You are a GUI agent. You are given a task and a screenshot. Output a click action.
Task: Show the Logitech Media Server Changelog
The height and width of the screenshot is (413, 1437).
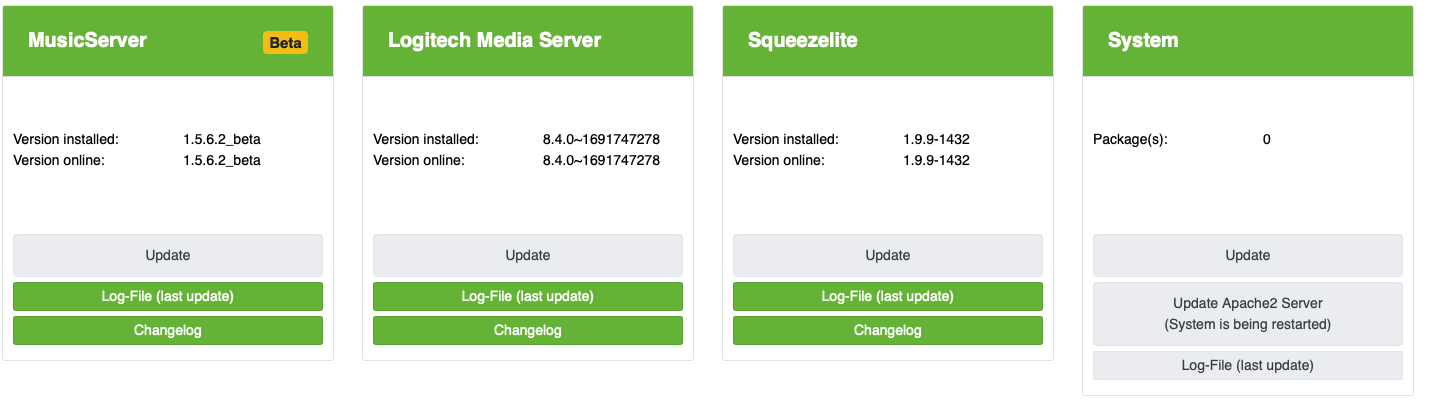coord(528,330)
